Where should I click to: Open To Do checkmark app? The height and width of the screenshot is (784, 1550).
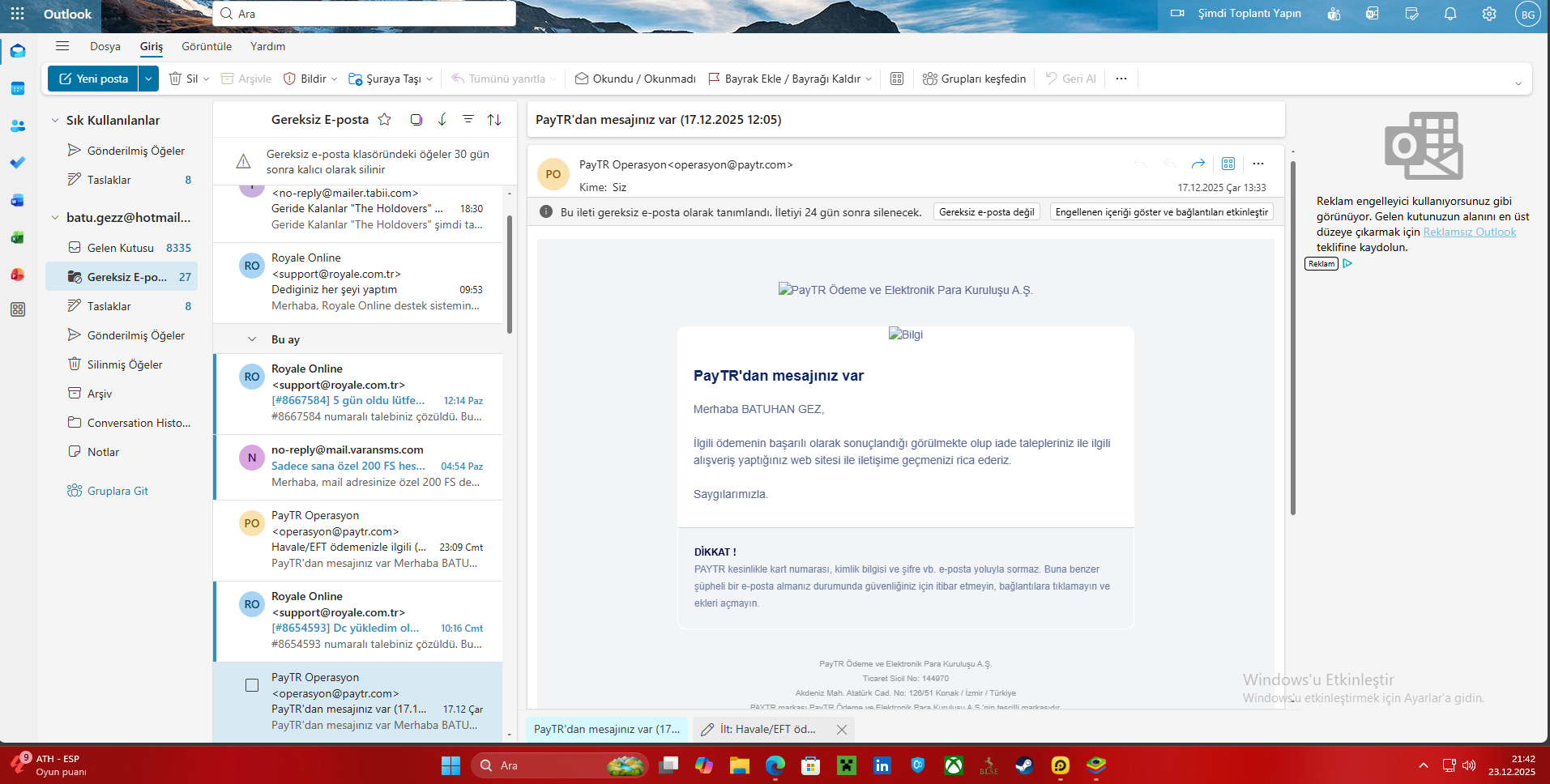pyautogui.click(x=18, y=163)
